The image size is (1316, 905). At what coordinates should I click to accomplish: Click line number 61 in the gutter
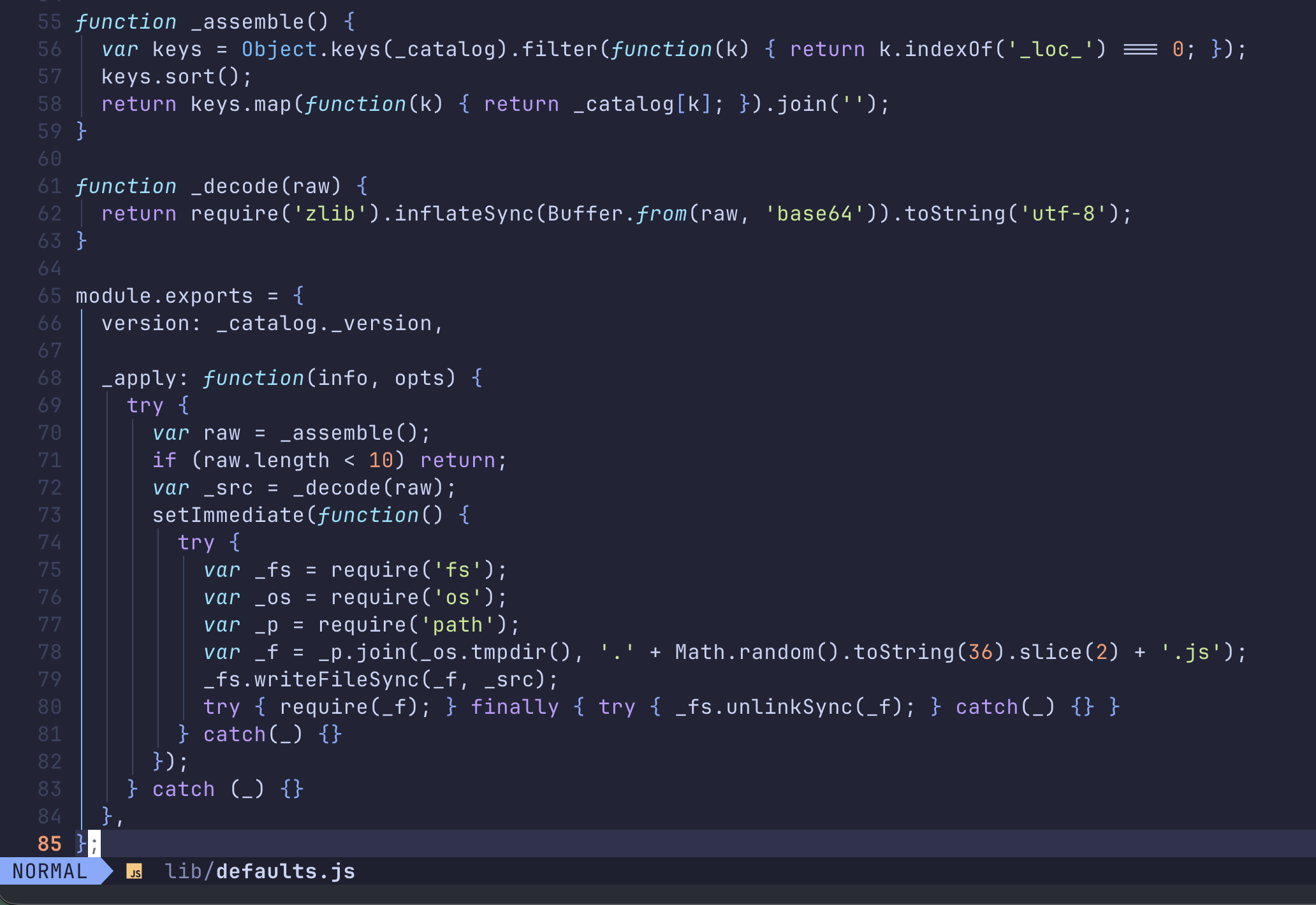[49, 185]
